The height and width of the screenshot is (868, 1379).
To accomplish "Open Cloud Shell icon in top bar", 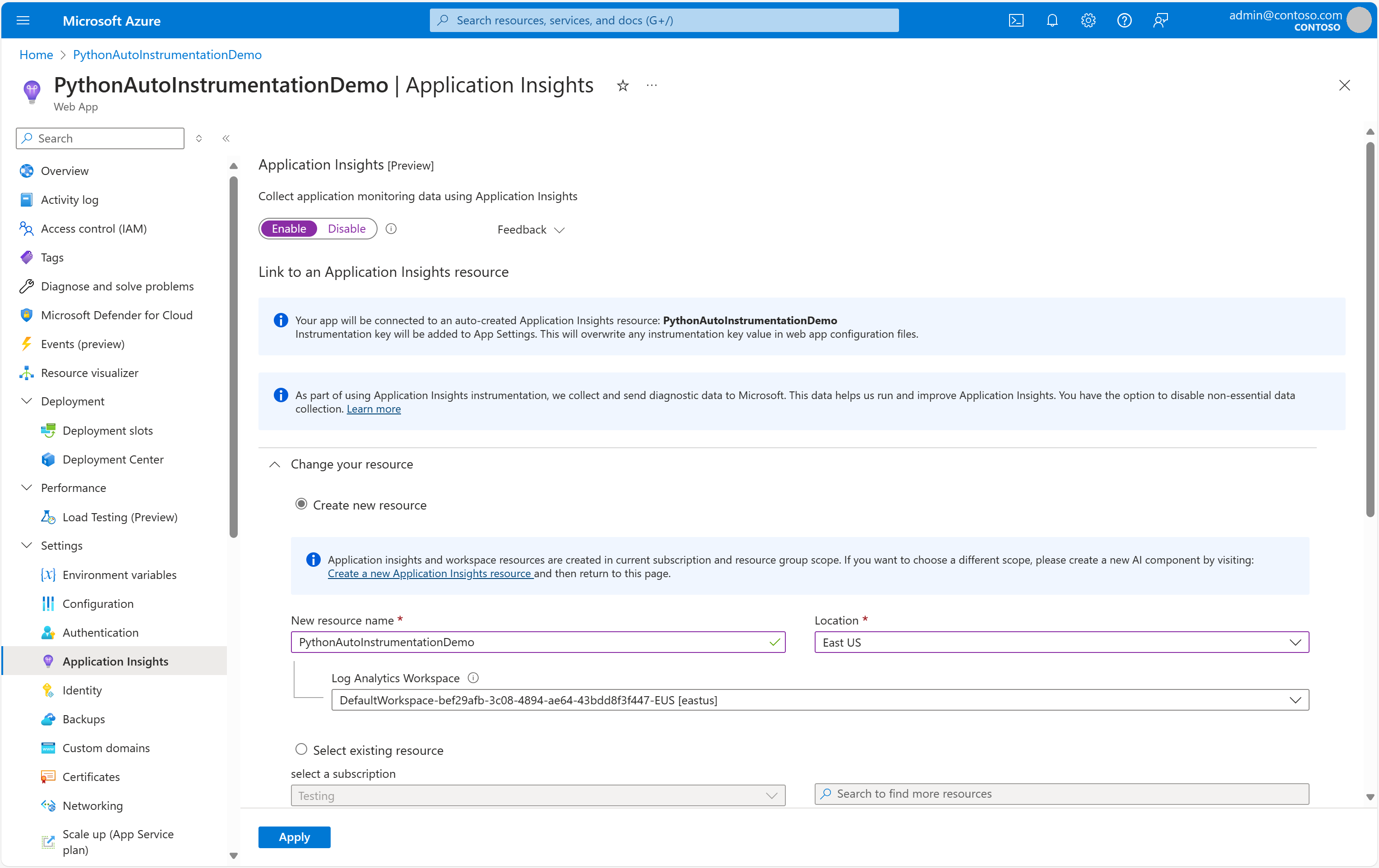I will (1016, 21).
